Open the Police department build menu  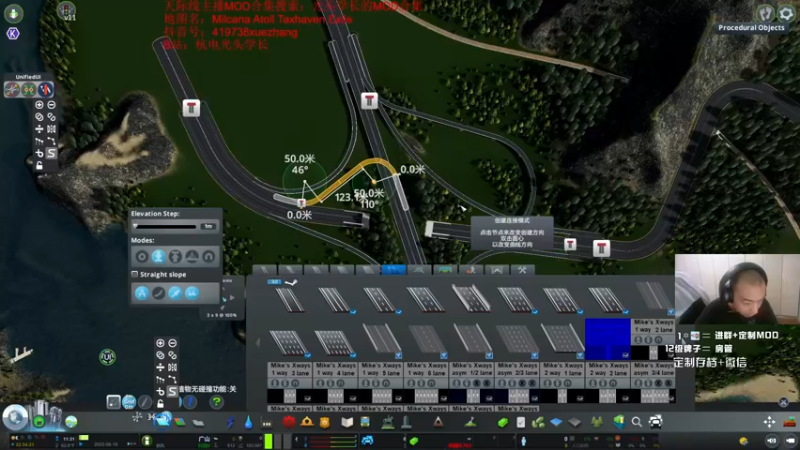click(324, 422)
